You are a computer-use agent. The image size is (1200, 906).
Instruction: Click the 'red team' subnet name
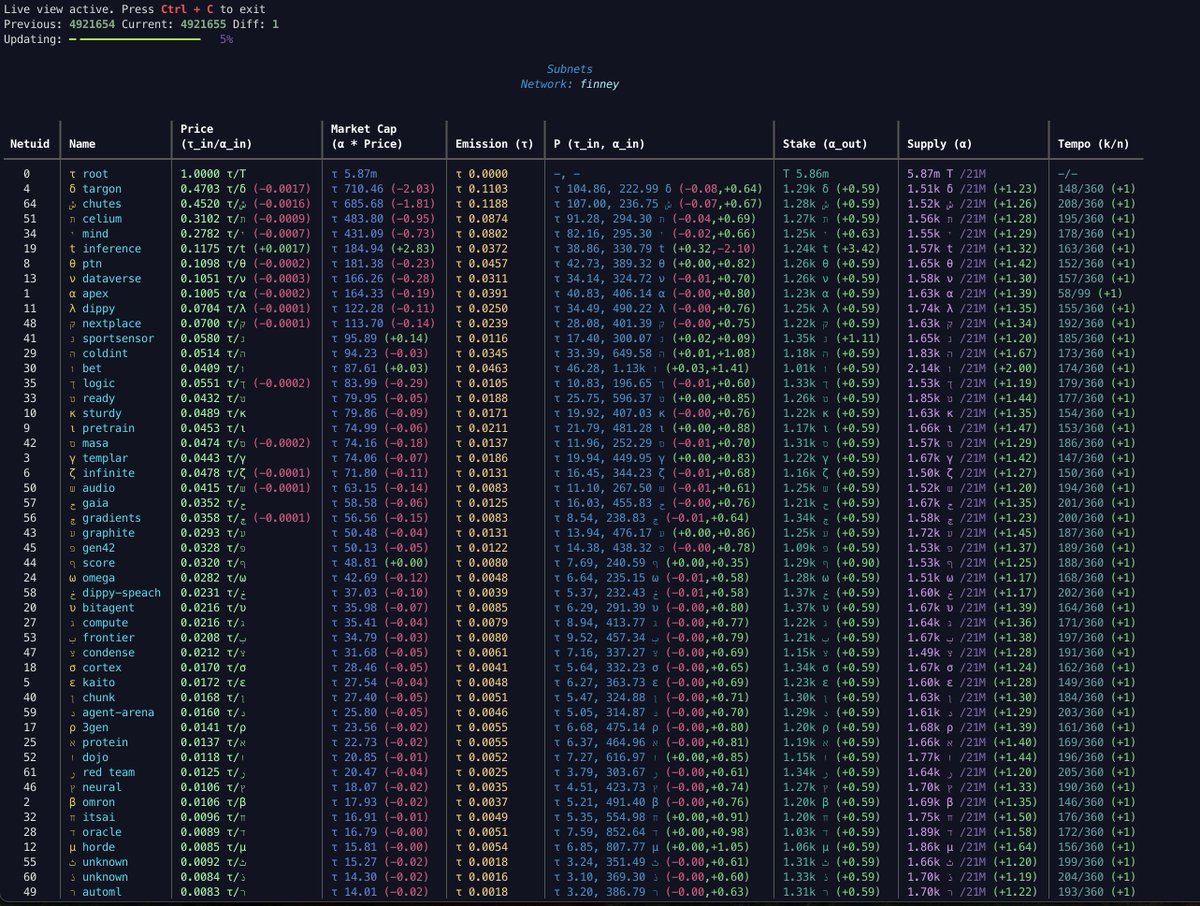pos(109,772)
